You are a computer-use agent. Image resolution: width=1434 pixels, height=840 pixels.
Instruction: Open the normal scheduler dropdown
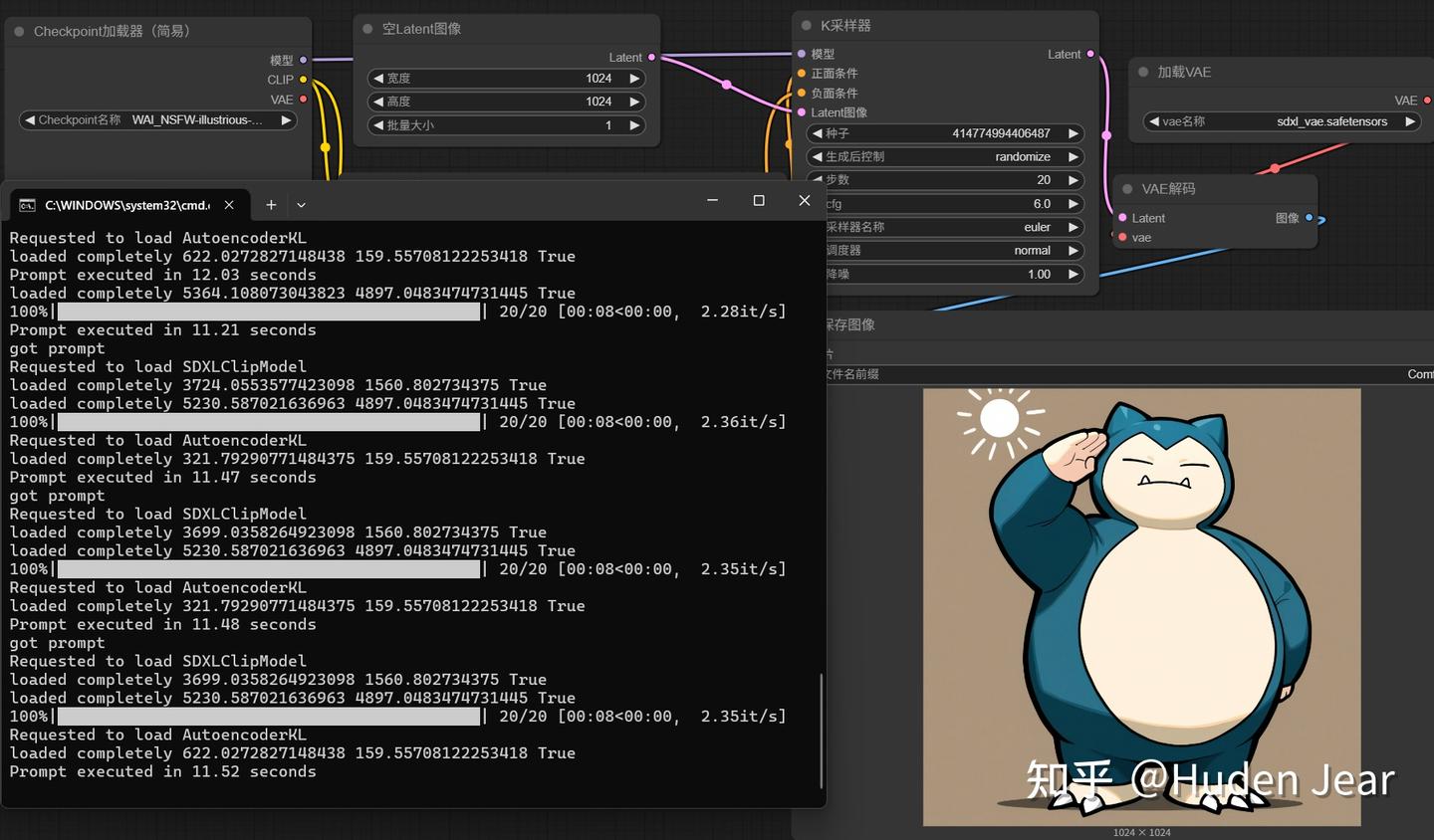[945, 251]
